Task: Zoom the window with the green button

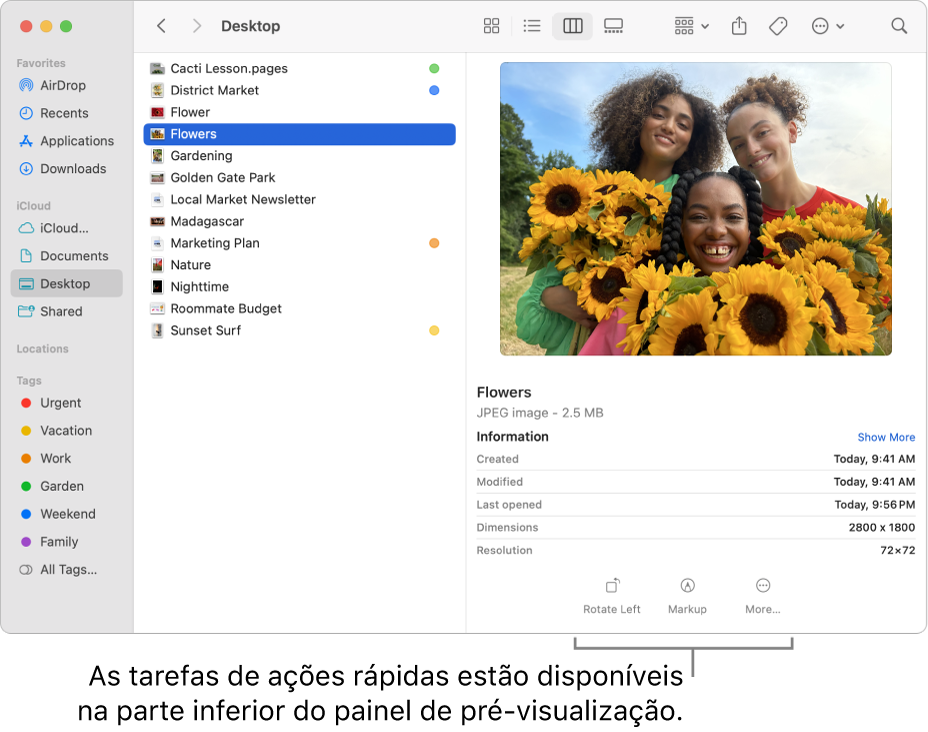Action: (x=66, y=26)
